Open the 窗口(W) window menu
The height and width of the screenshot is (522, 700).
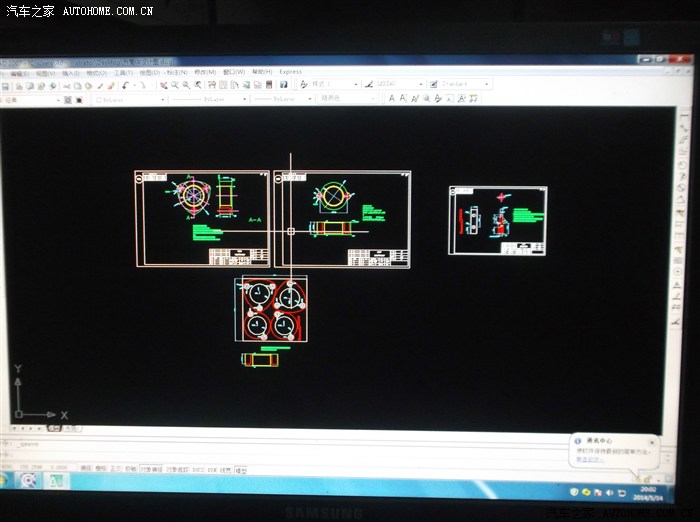tap(233, 72)
